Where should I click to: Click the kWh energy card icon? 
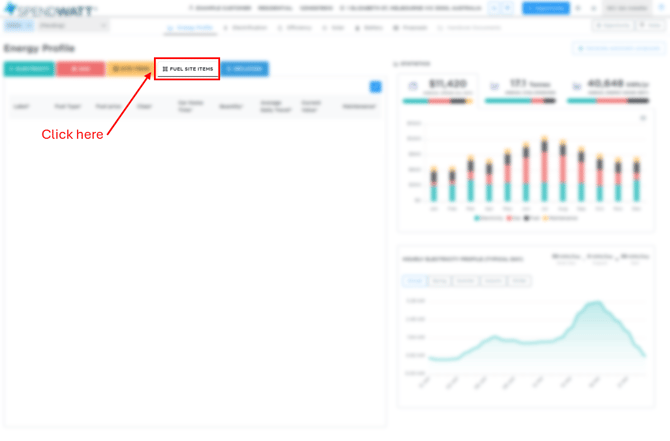[577, 87]
